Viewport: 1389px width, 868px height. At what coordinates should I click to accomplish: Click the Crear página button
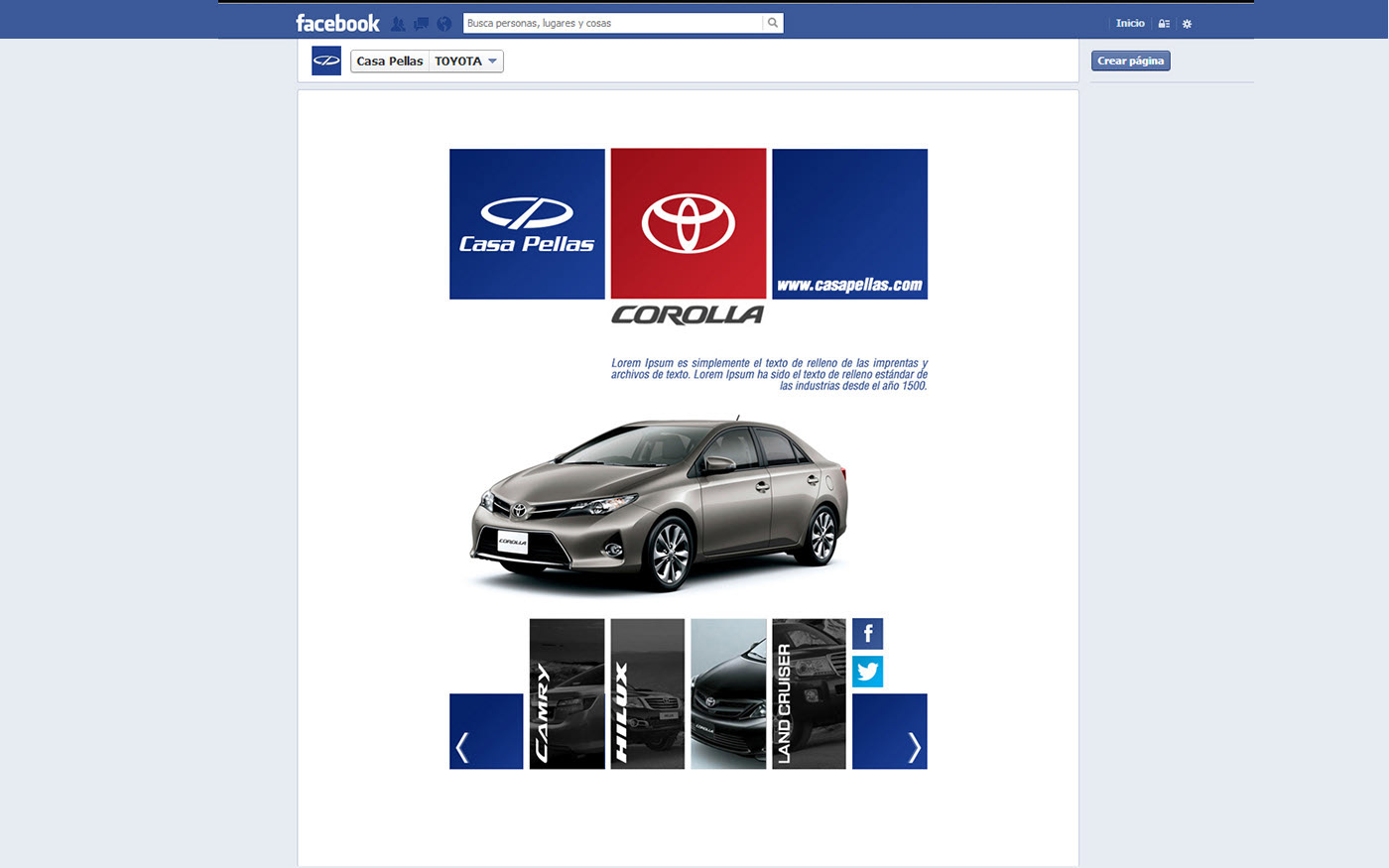[x=1131, y=61]
